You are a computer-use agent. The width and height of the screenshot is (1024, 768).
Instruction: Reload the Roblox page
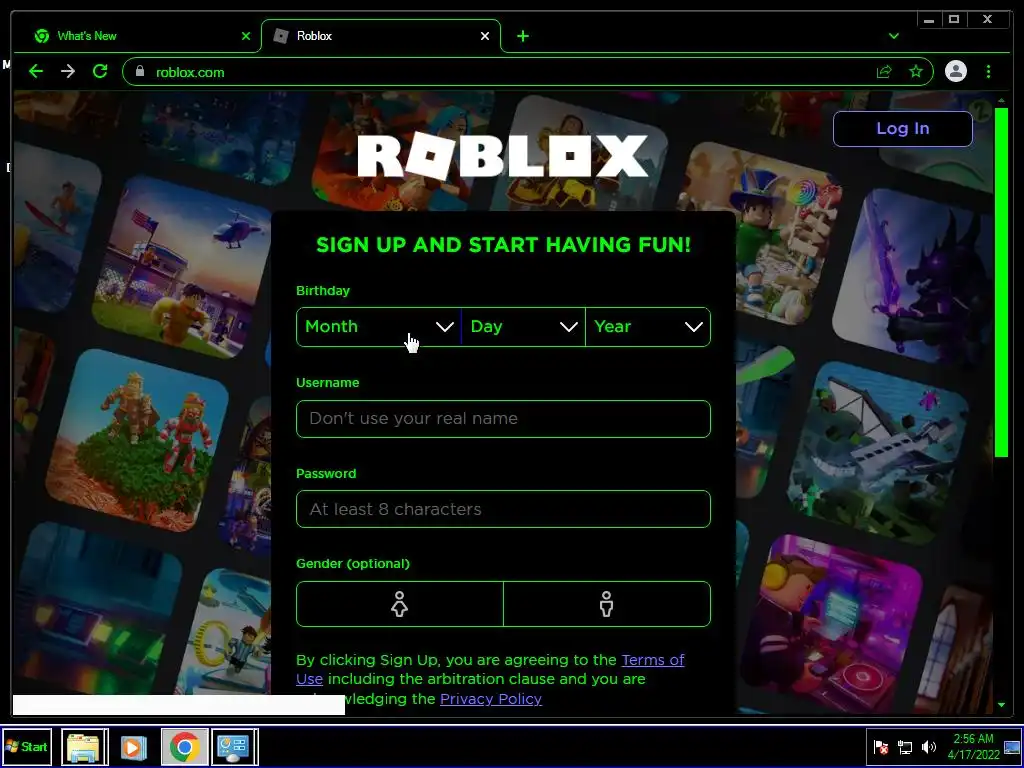tap(100, 71)
